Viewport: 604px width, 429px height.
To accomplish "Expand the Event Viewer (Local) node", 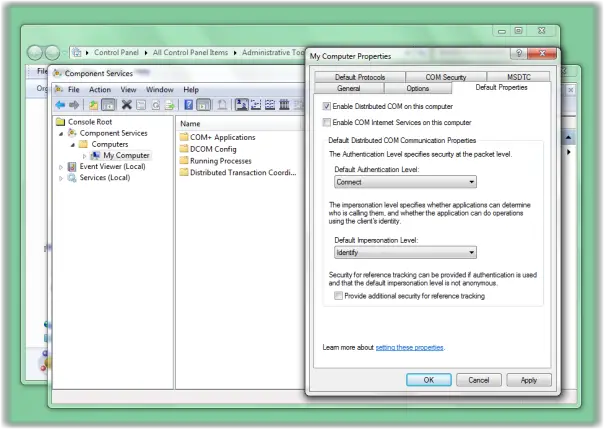I will point(60,167).
